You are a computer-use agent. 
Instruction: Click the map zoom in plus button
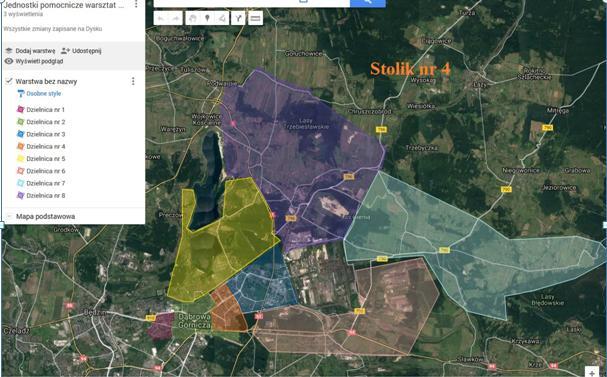tap(592, 372)
